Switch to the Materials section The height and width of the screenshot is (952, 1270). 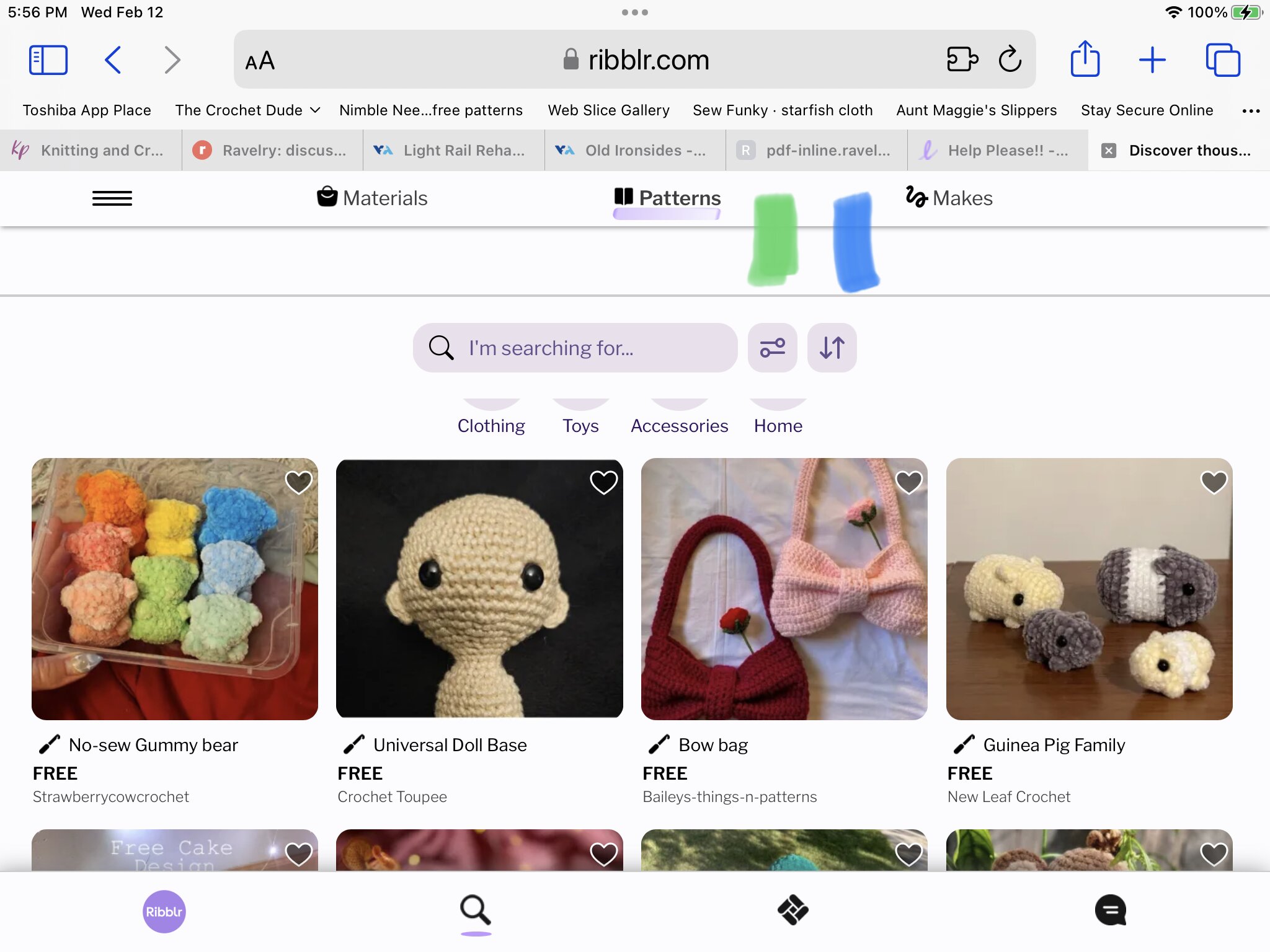pyautogui.click(x=372, y=198)
